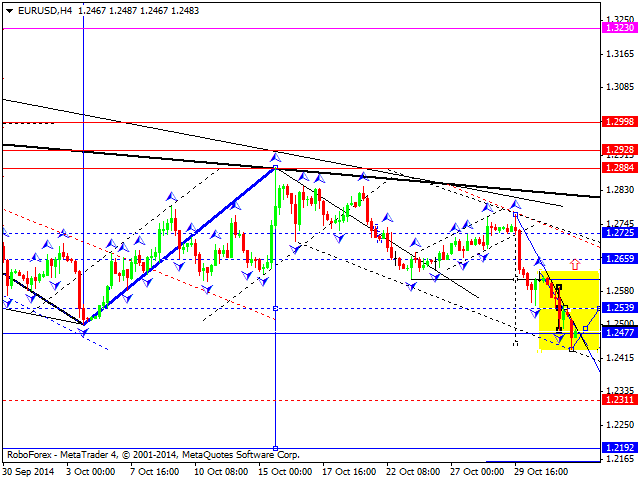Click the fractal arrow at the 1.2884 peak

tap(275, 157)
